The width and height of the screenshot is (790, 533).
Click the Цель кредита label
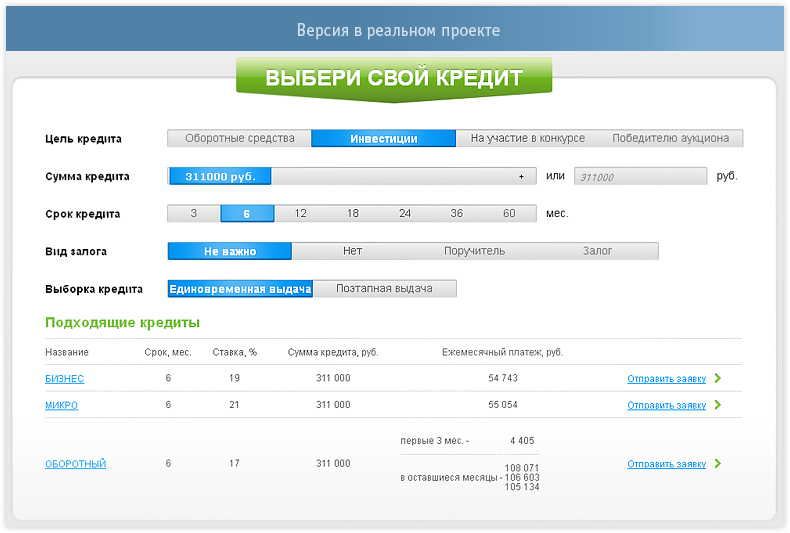click(x=83, y=139)
